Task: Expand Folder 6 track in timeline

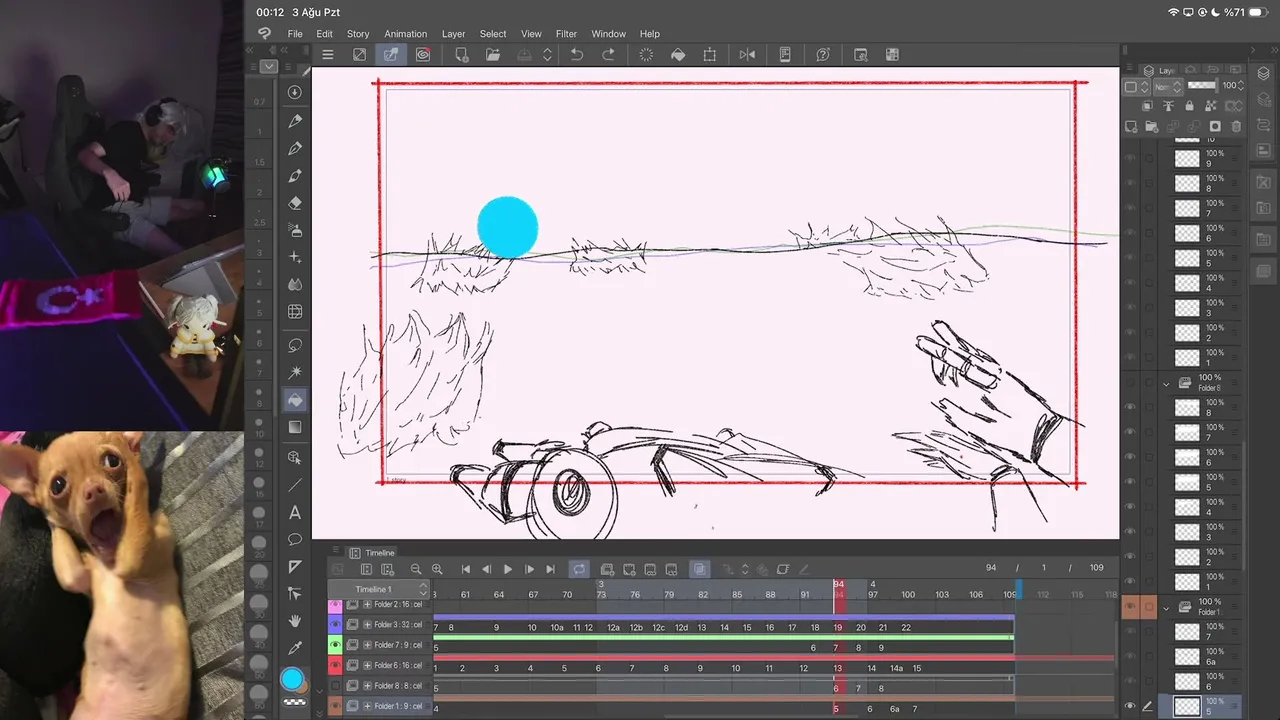Action: pos(367,665)
